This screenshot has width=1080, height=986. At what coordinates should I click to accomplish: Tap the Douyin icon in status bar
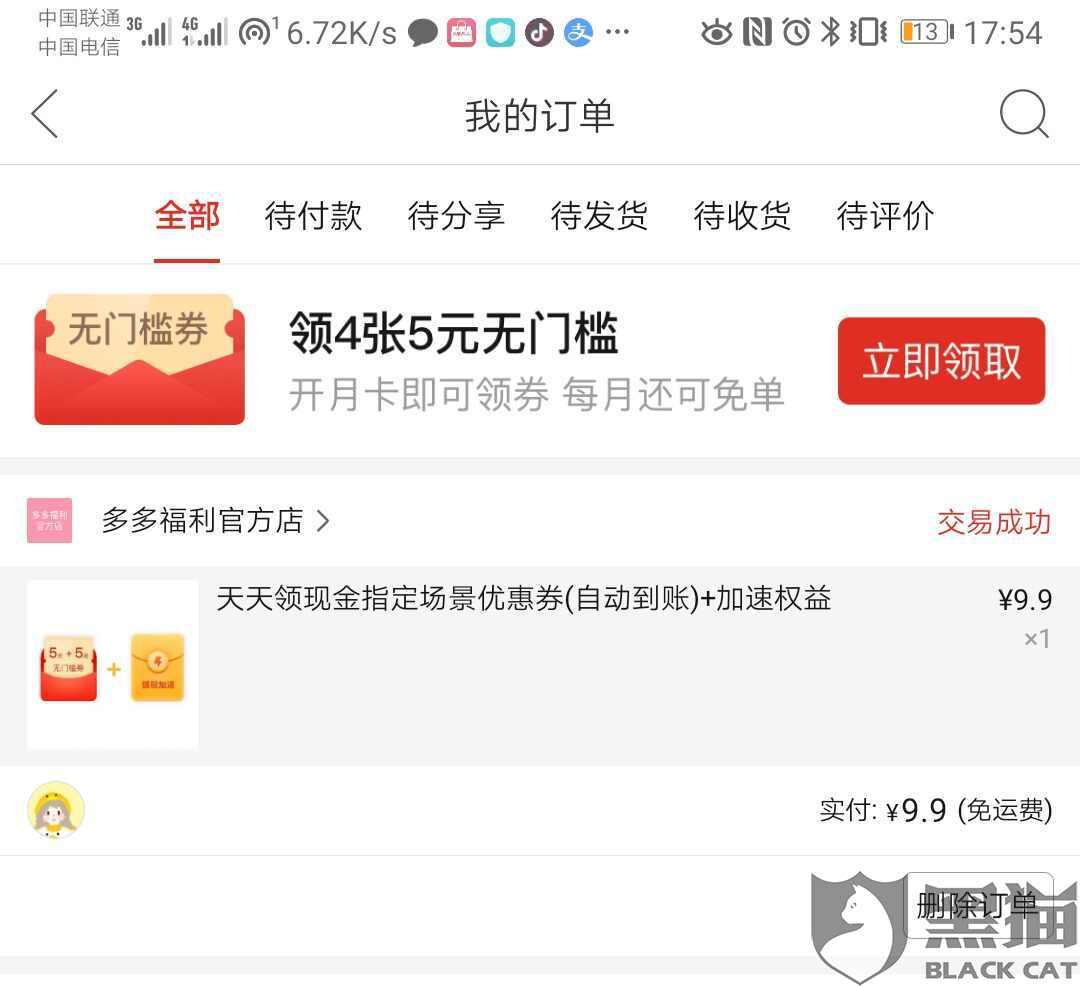(x=539, y=32)
